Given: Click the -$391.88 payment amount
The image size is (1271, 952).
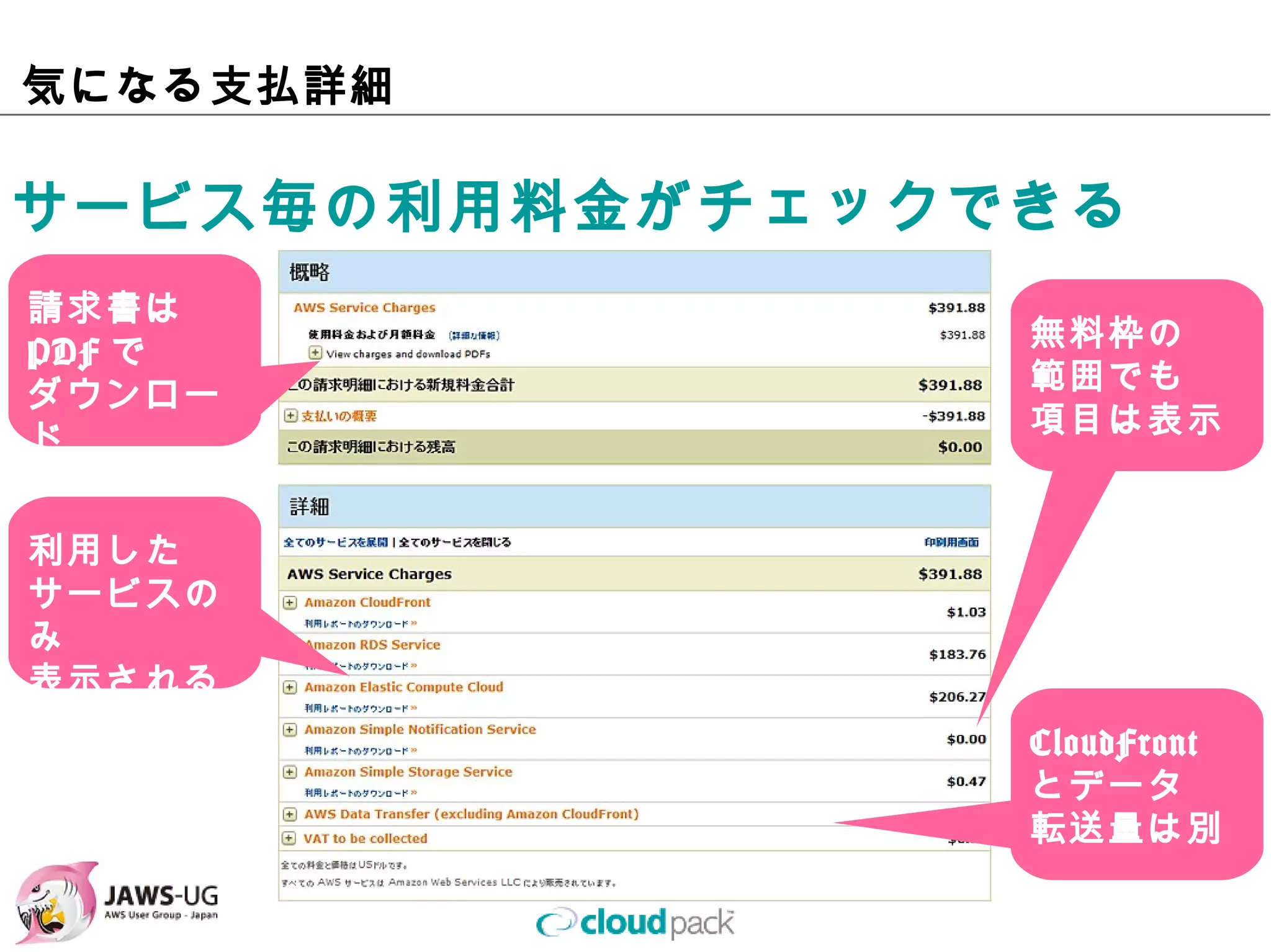Looking at the screenshot, I should pyautogui.click(x=953, y=416).
